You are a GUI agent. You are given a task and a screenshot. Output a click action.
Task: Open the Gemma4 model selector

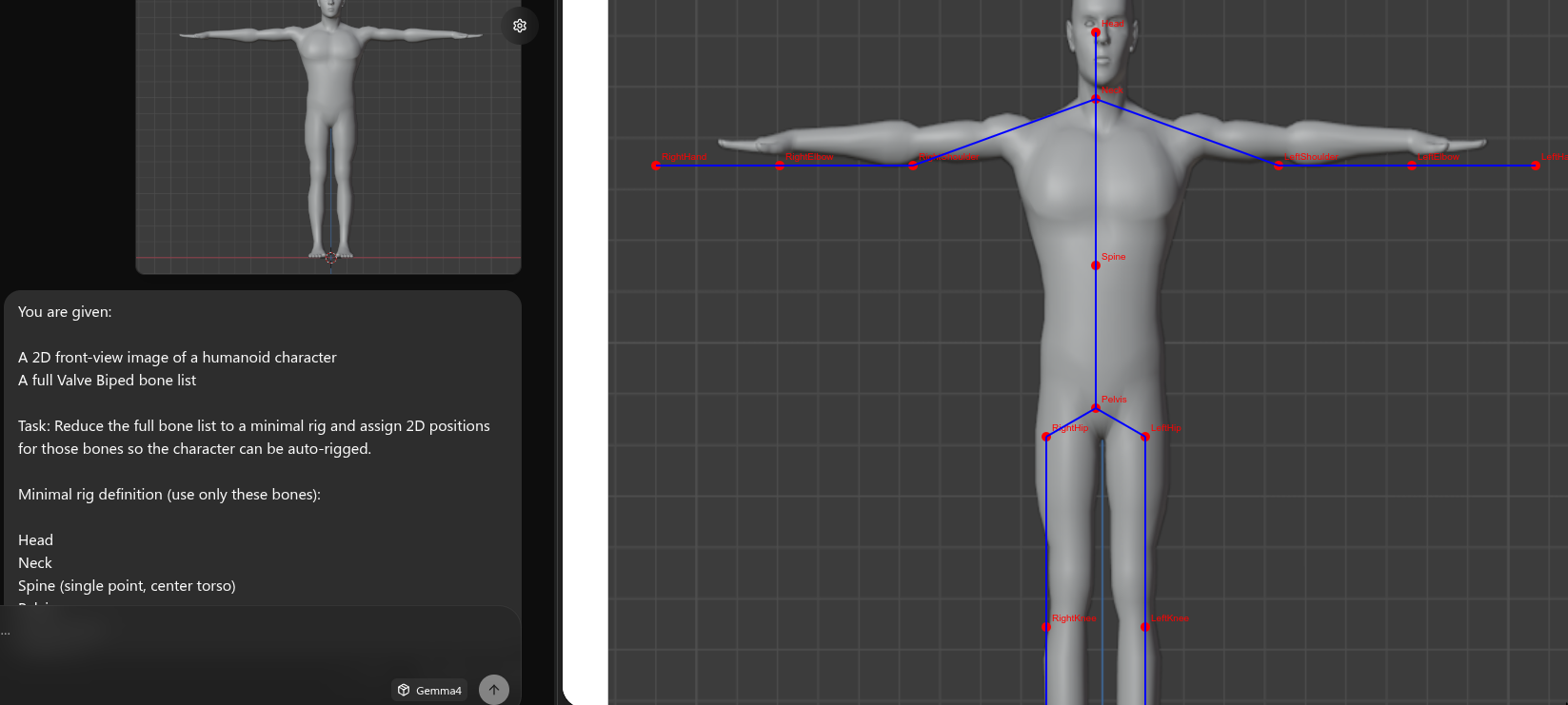click(429, 691)
